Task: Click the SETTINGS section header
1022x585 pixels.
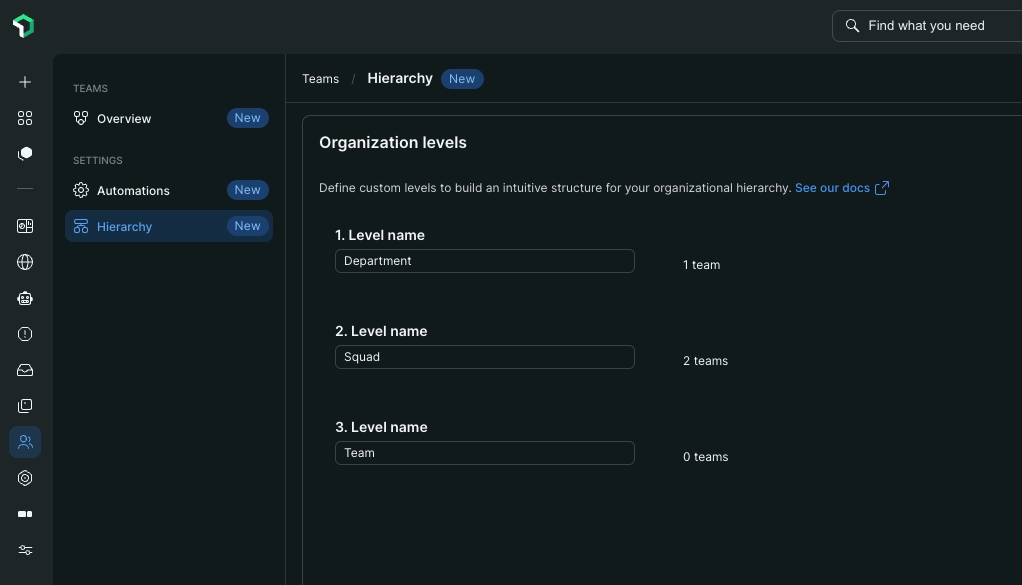Action: [x=98, y=160]
